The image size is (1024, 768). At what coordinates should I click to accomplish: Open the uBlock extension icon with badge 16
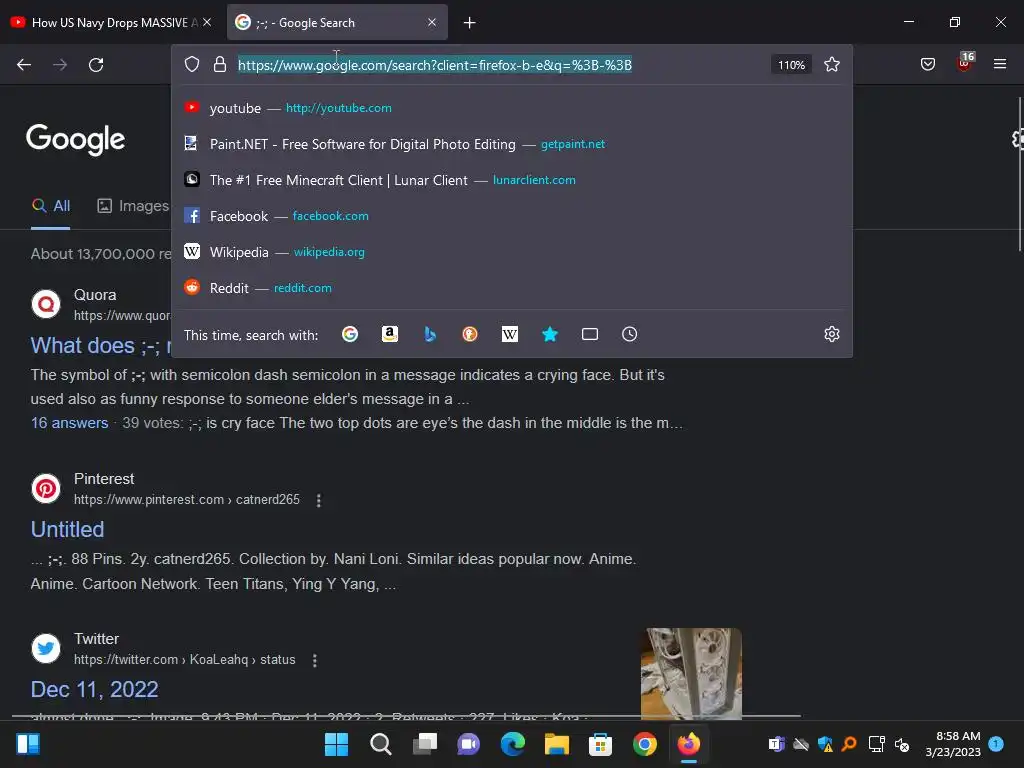[965, 63]
